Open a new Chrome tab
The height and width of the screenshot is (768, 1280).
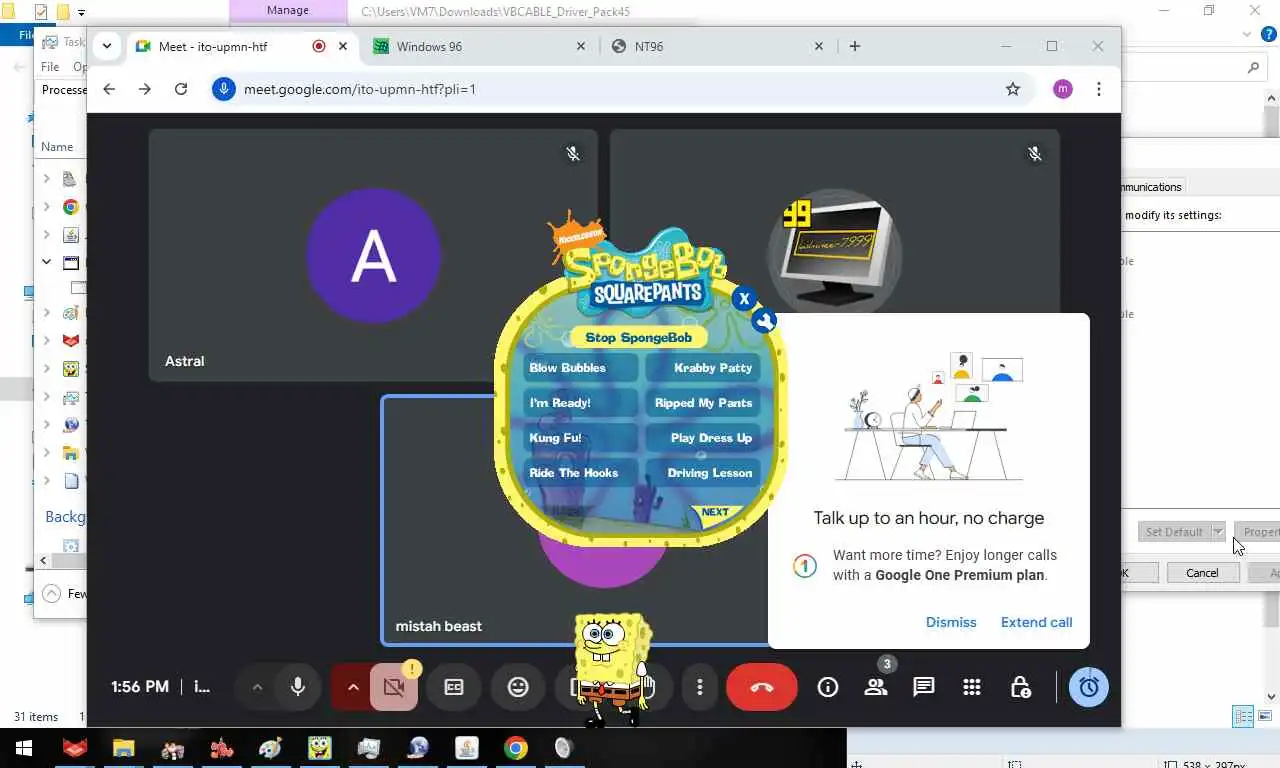click(x=855, y=46)
